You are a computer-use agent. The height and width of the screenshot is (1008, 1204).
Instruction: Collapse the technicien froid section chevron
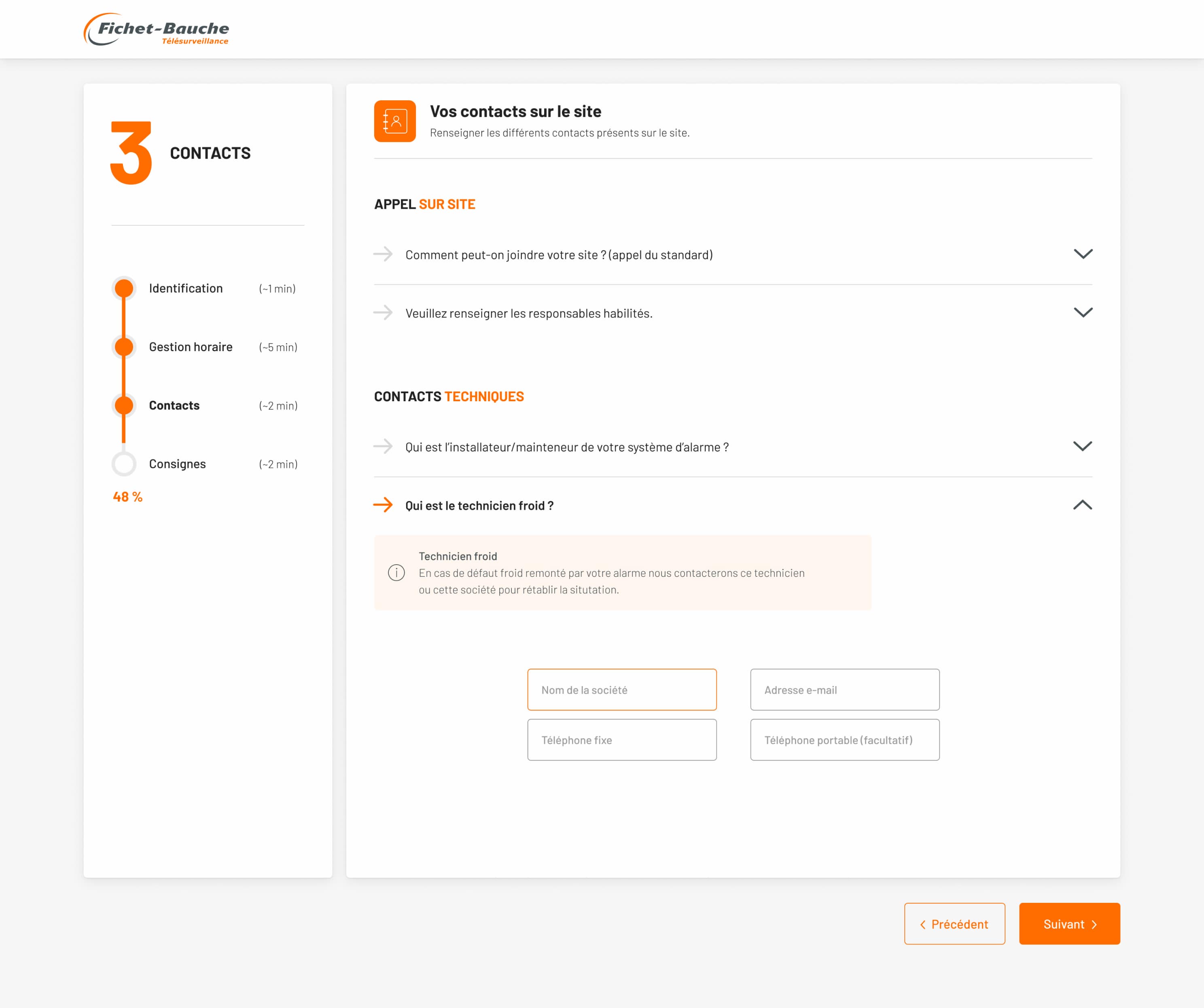pos(1082,505)
